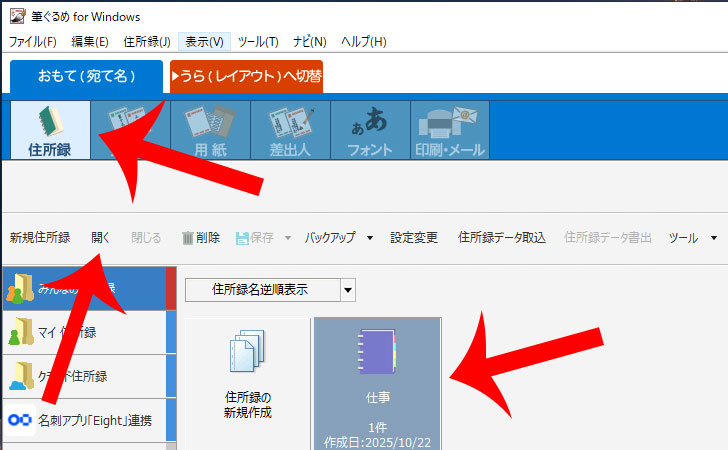Expand the バックアップ dropdown arrow
The image size is (728, 450).
(369, 238)
